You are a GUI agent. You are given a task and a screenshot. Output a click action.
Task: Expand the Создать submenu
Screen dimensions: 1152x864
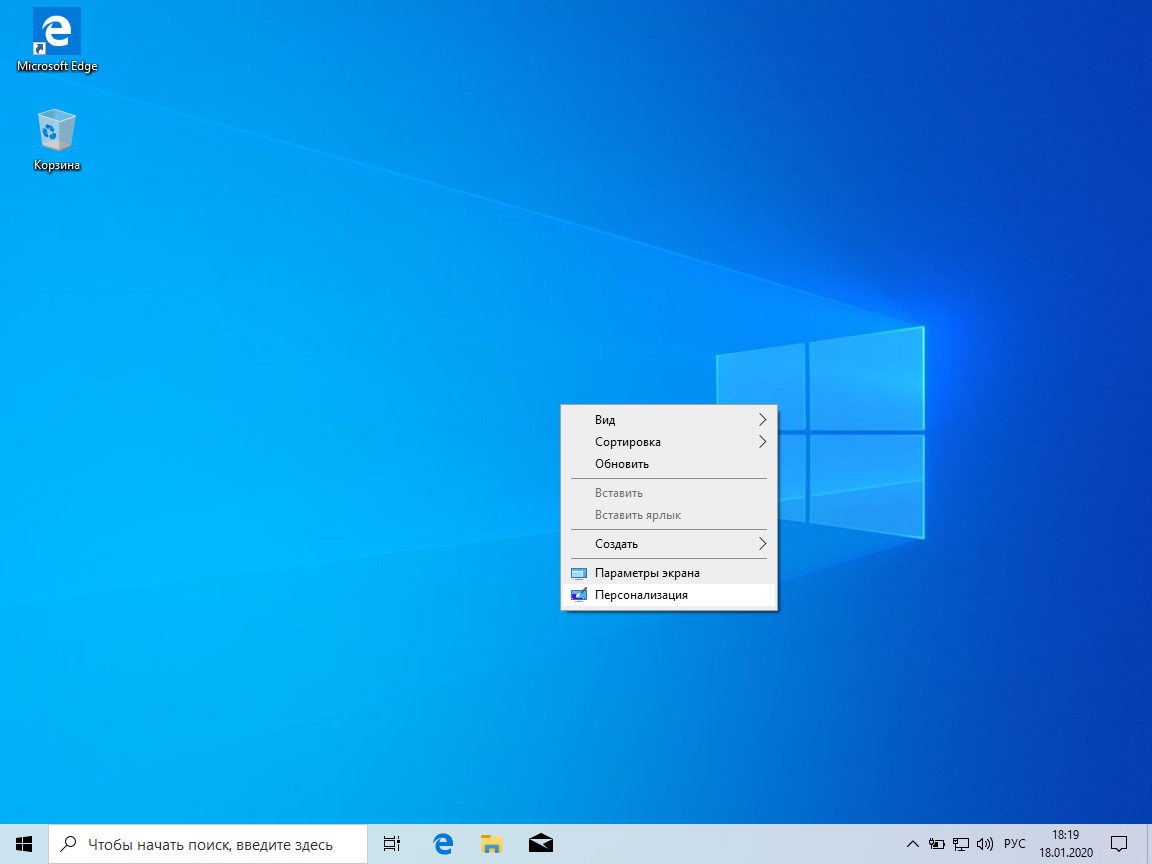click(x=669, y=544)
